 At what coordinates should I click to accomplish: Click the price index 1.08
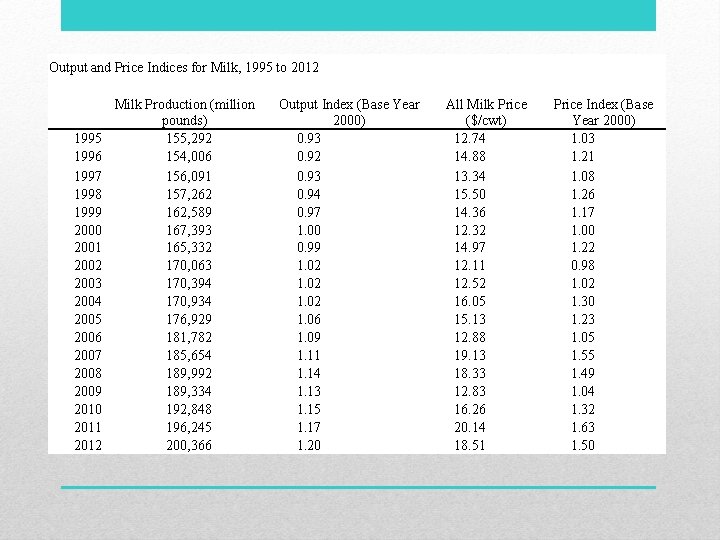tap(583, 176)
